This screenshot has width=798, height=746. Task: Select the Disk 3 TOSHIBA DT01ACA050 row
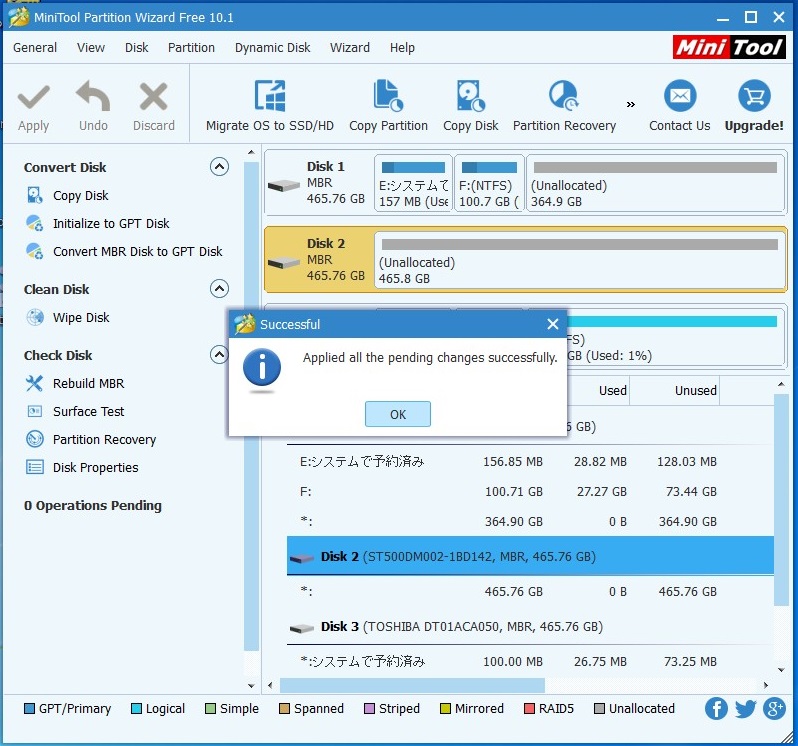(x=530, y=626)
